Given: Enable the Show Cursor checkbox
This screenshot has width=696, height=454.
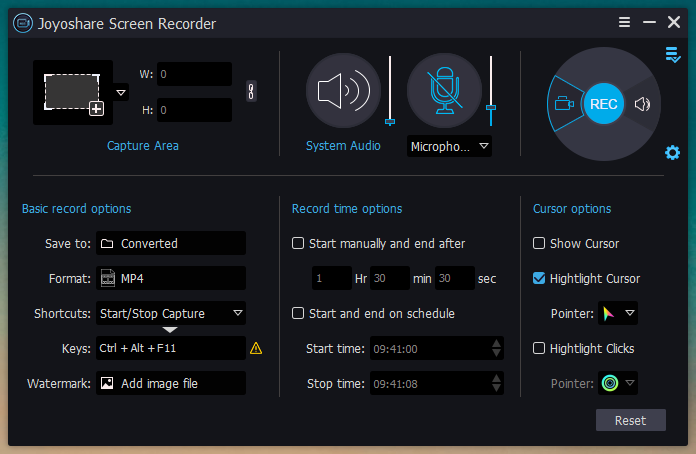Looking at the screenshot, I should tap(539, 243).
